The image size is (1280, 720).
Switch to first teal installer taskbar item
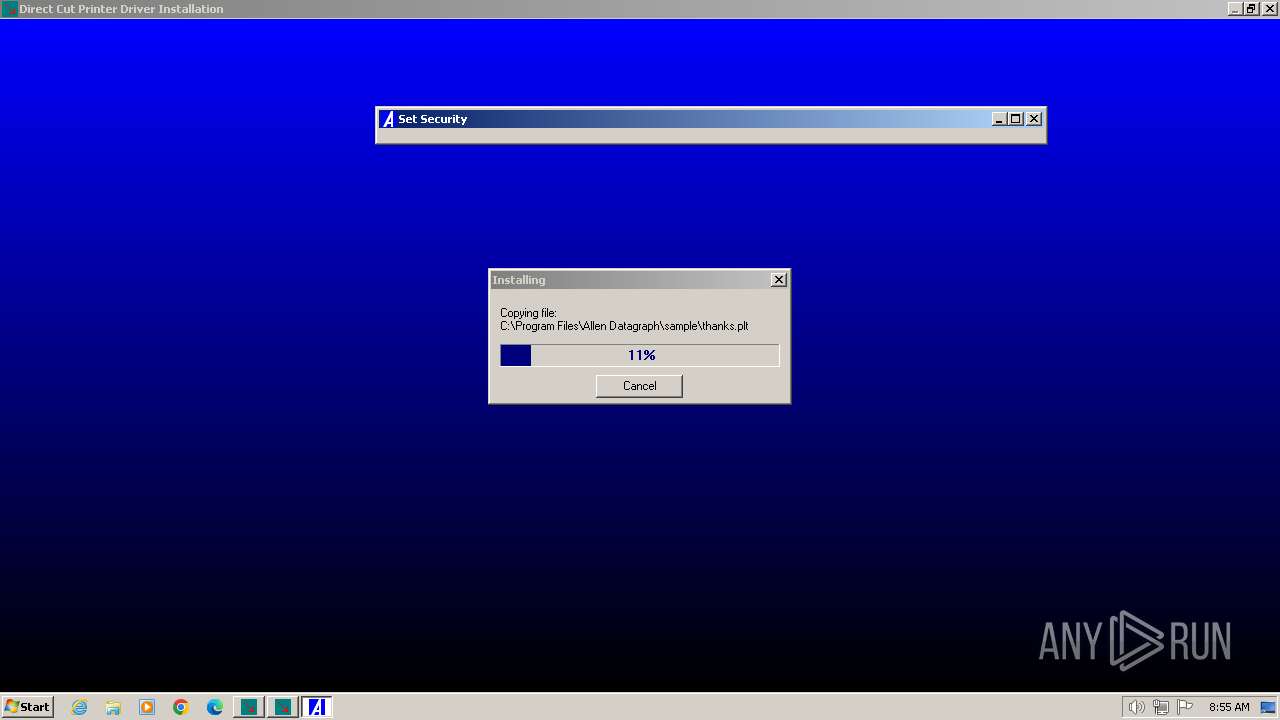click(249, 707)
